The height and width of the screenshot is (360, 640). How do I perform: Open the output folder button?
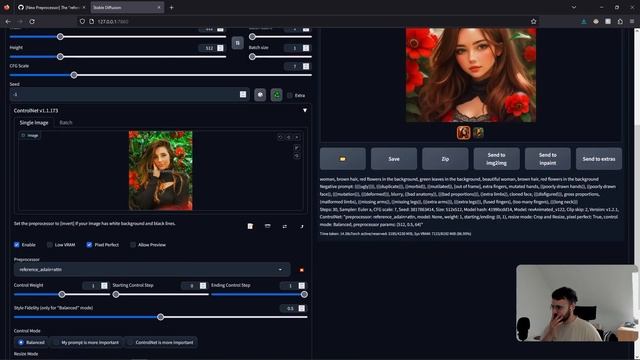click(342, 159)
